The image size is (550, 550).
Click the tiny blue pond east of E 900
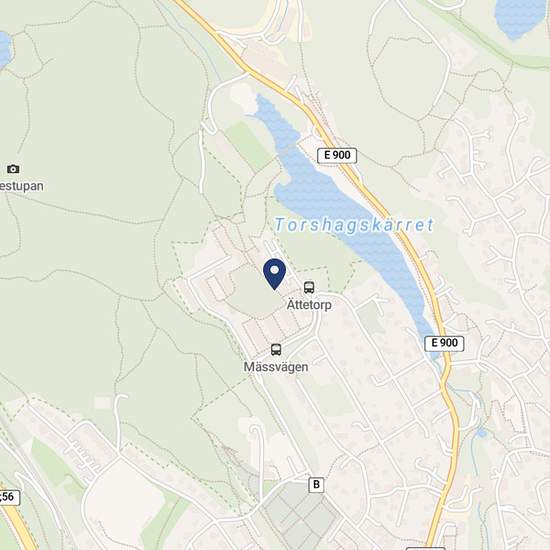coord(482,434)
